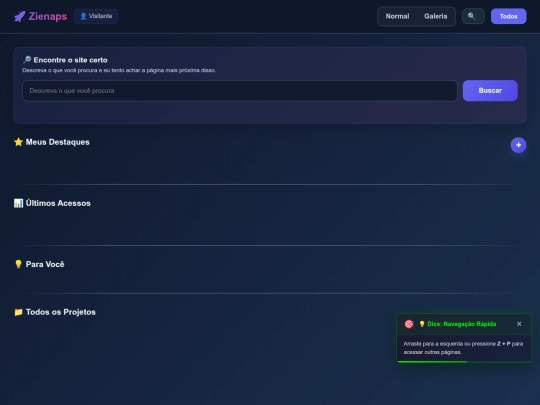The image size is (540, 405).
Task: Click the Últimos Acessos heading
Action: click(58, 203)
